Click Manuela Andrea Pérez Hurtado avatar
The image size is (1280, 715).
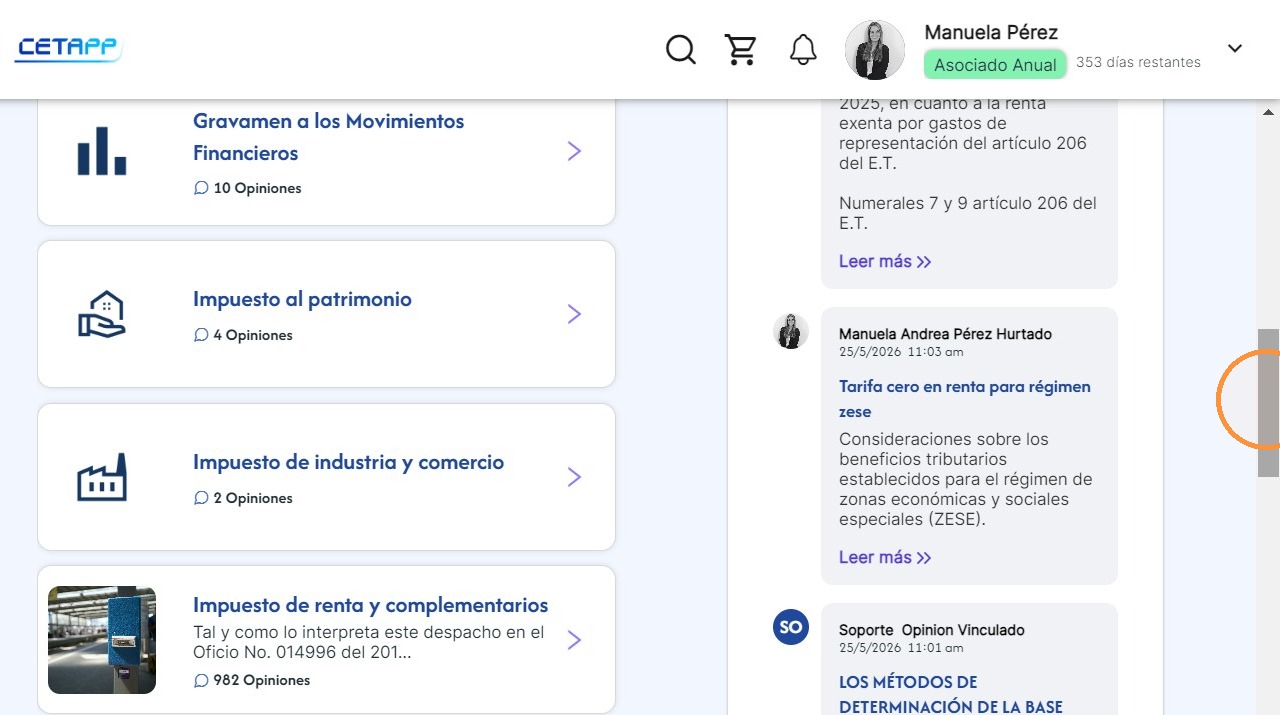(x=791, y=331)
